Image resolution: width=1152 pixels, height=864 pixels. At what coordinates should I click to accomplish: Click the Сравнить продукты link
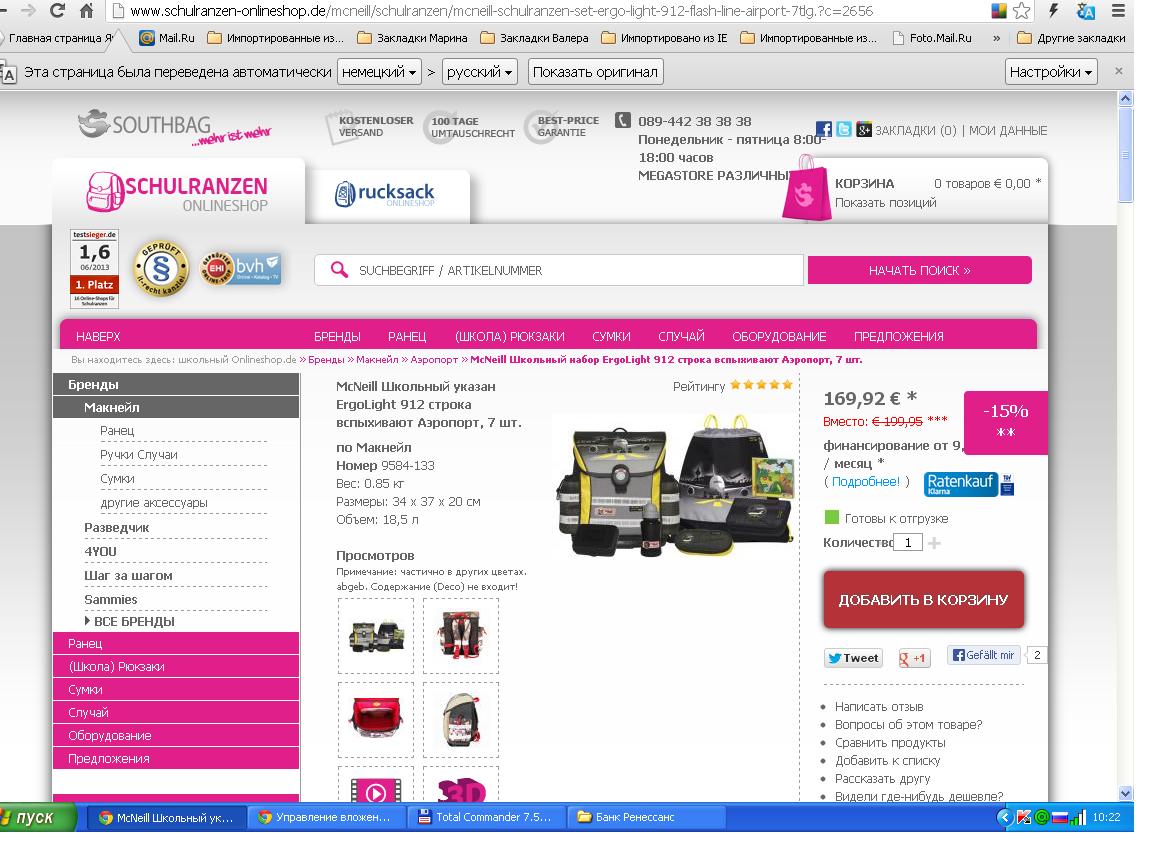(x=890, y=743)
